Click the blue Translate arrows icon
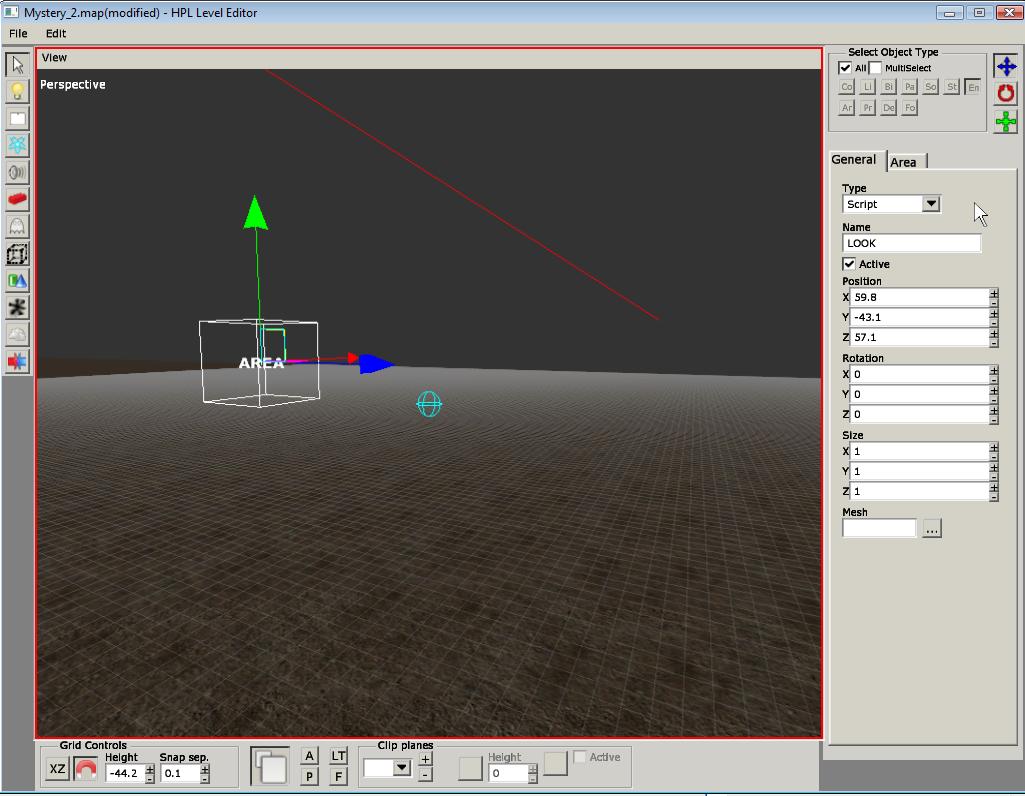This screenshot has width=1025, height=796. 1005,67
